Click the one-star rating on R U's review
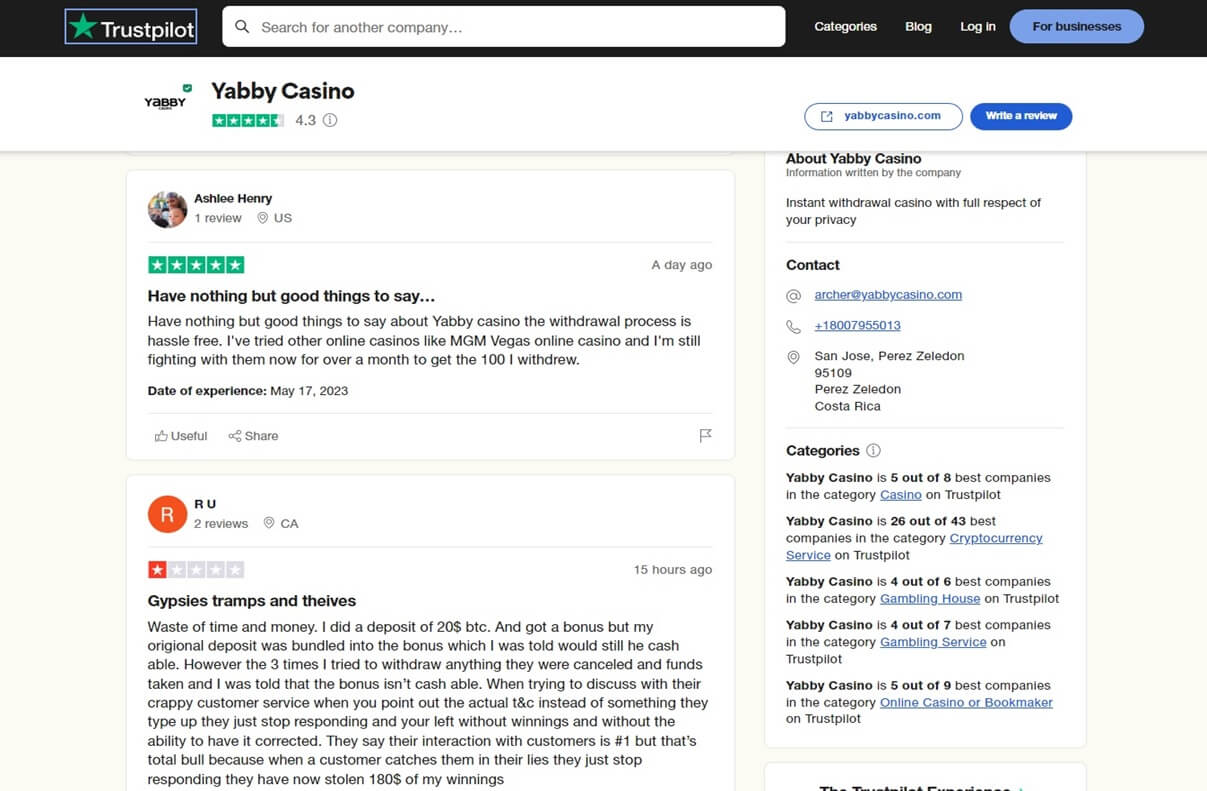Image resolution: width=1207 pixels, height=791 pixels. click(196, 570)
